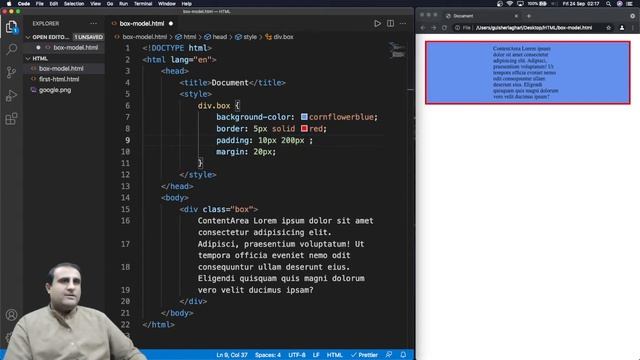Open the Terminal menu

tap(143, 4)
